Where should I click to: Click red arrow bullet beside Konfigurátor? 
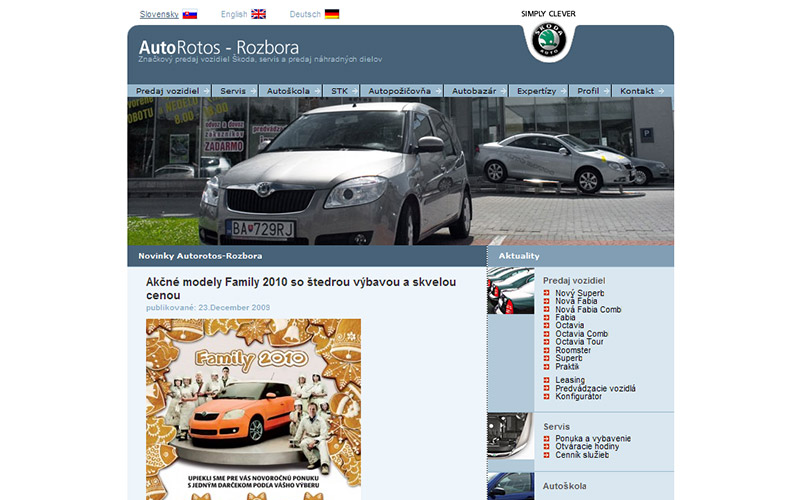click(546, 396)
